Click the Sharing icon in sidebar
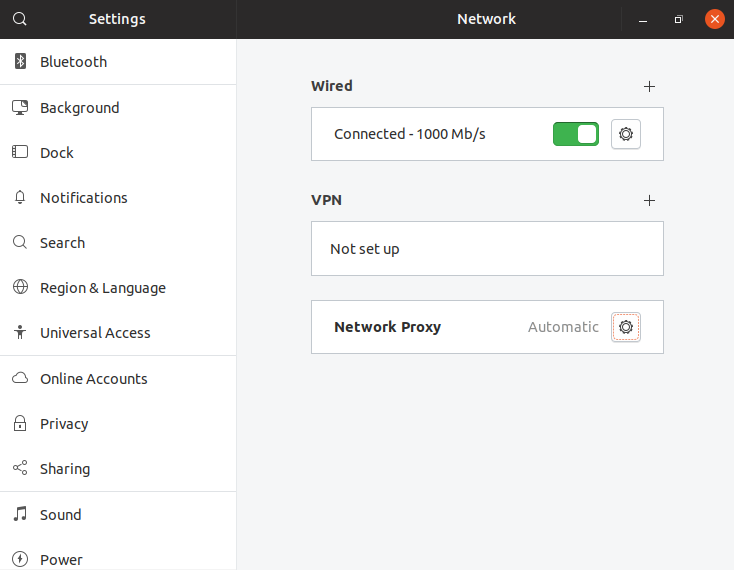 coord(20,468)
